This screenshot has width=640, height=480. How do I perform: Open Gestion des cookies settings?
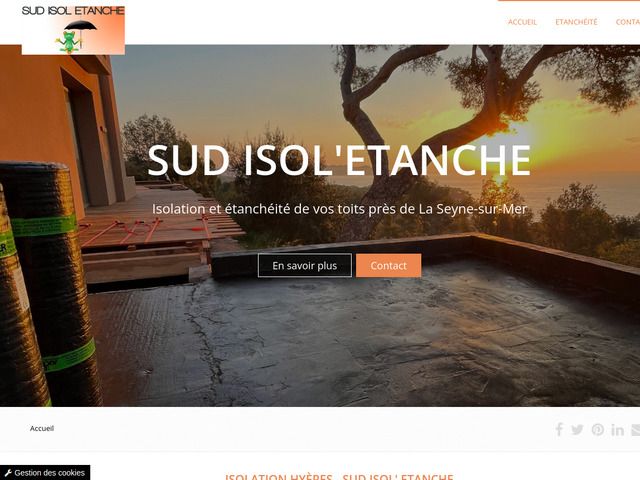click(45, 473)
